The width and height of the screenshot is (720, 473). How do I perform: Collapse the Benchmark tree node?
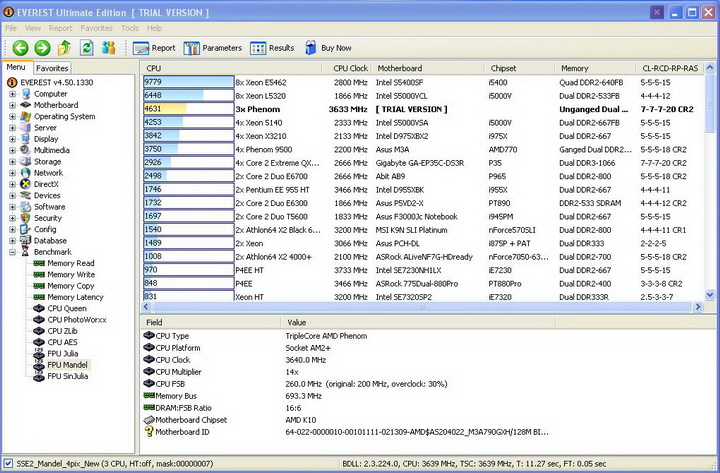[12, 252]
